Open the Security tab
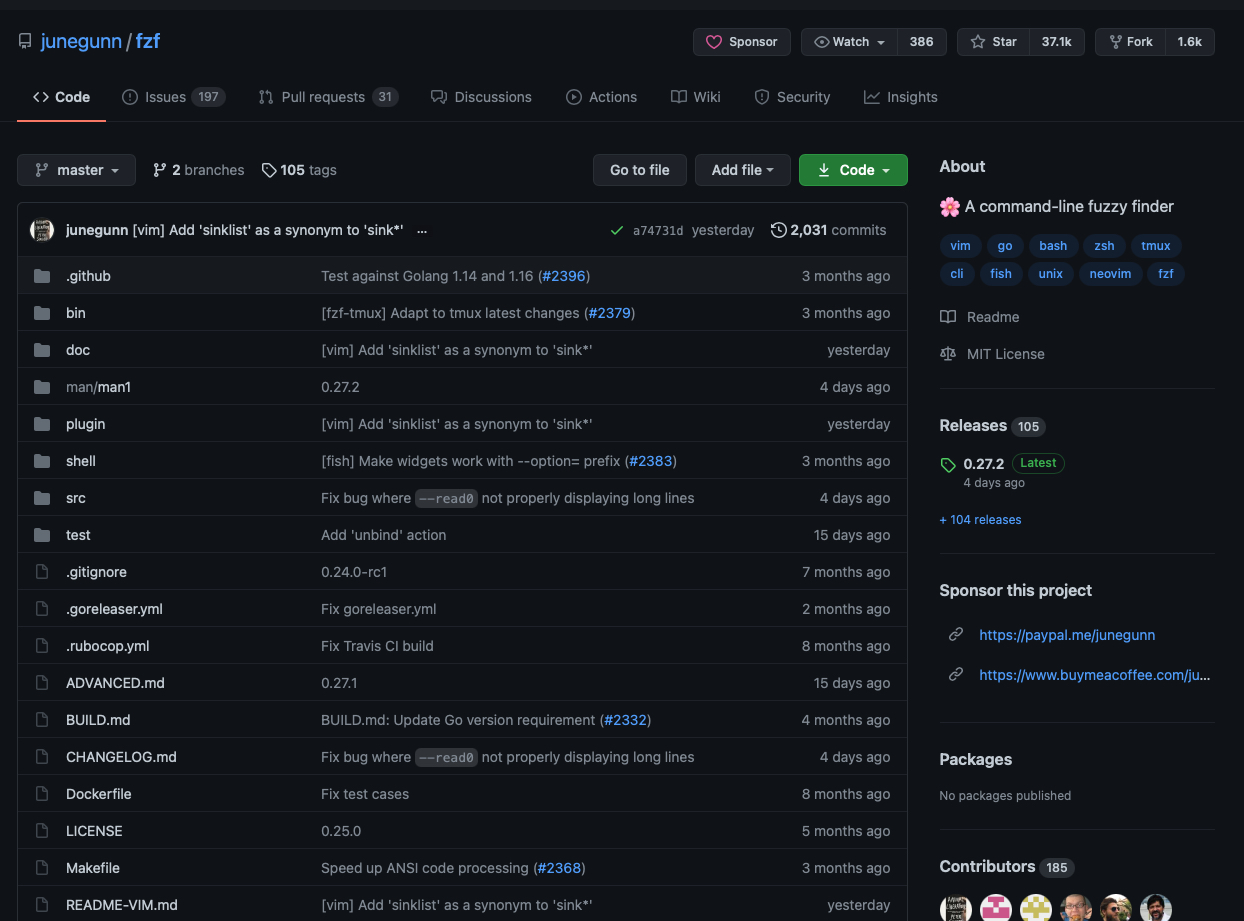 (792, 97)
